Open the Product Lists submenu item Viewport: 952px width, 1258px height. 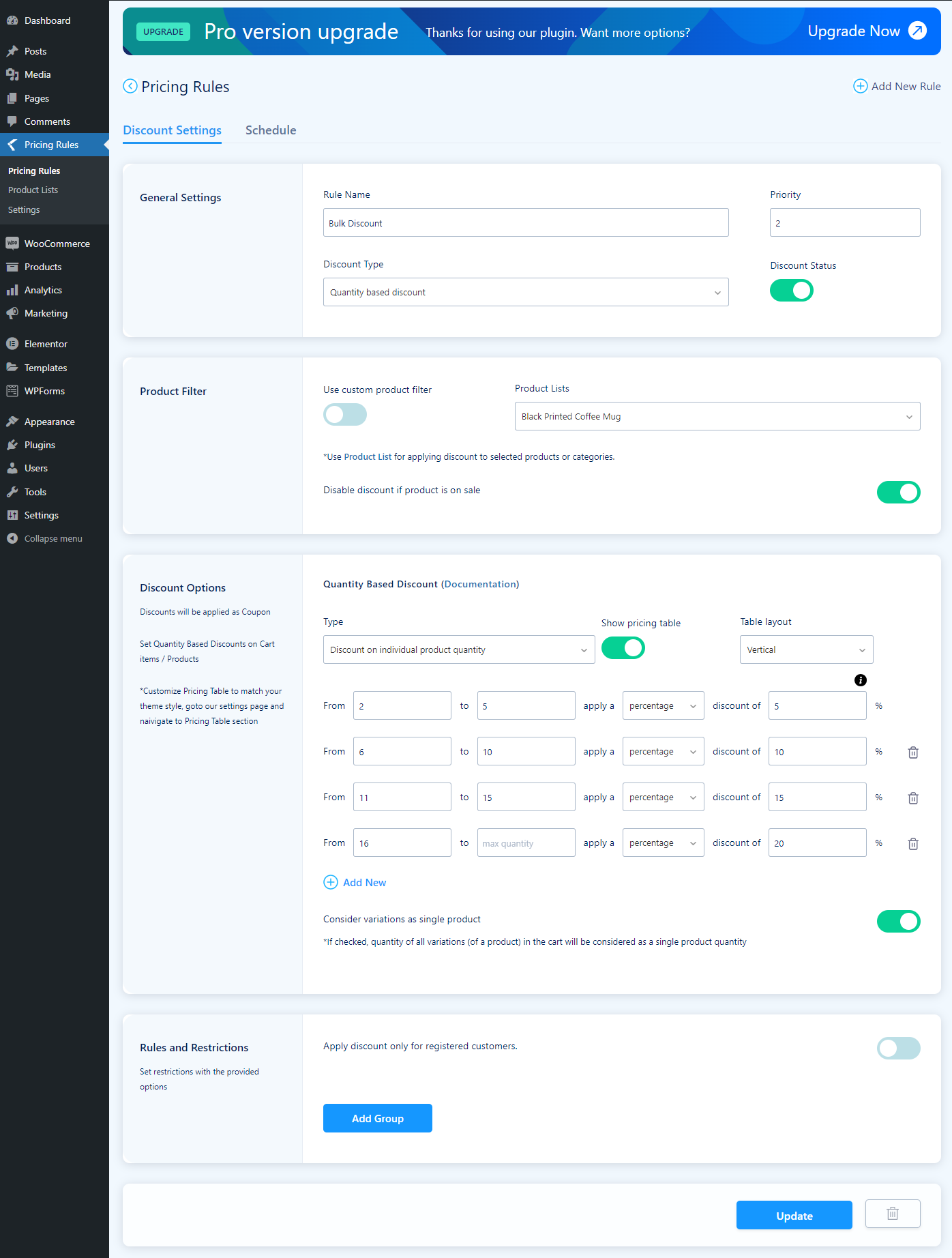click(33, 190)
